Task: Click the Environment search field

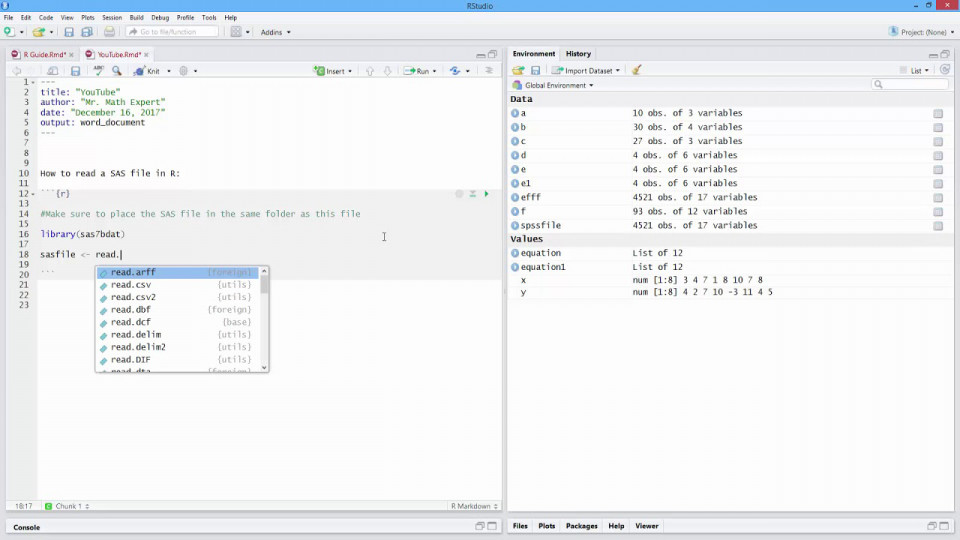Action: click(x=909, y=84)
